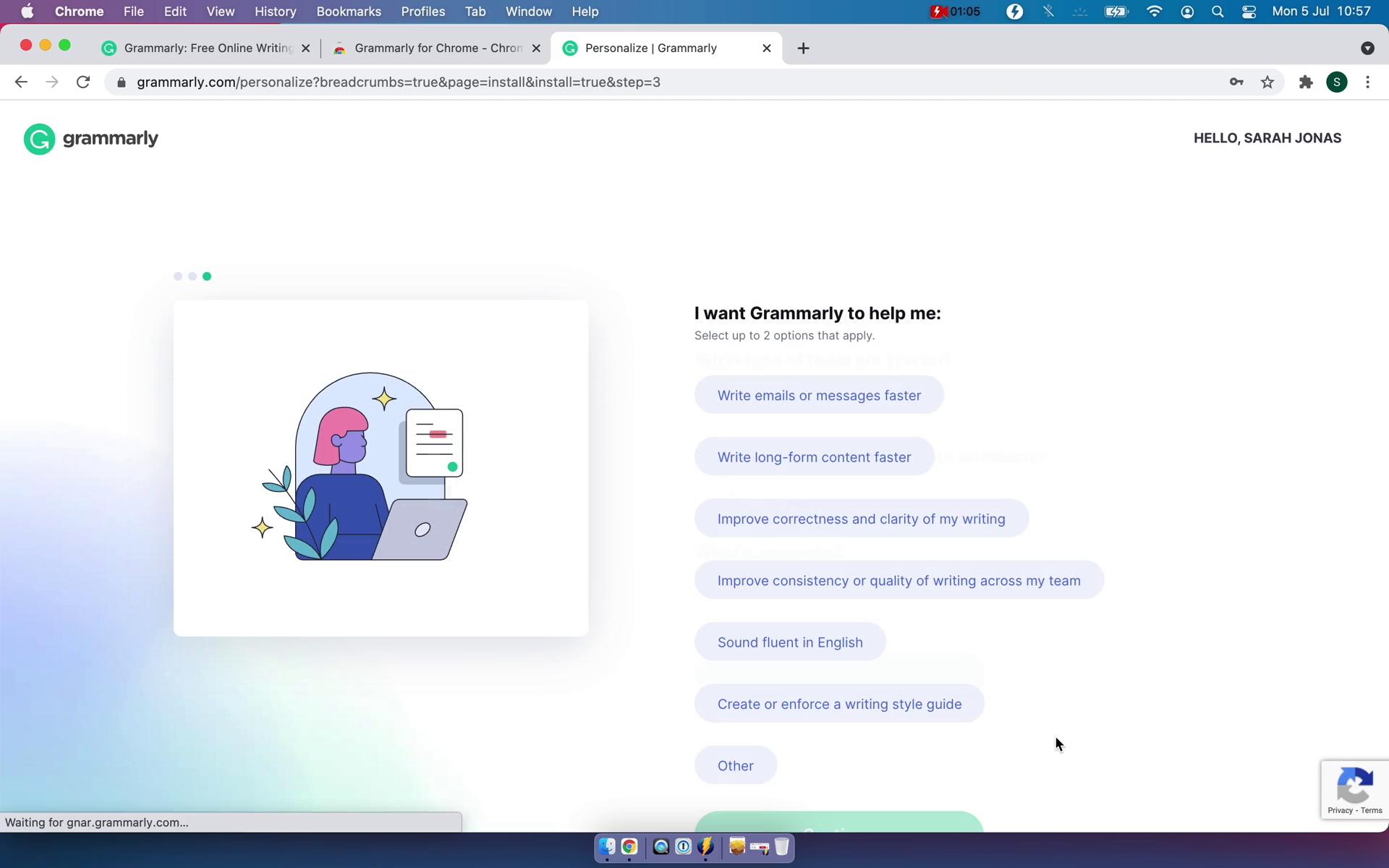Open the Extensions puzzle icon
The width and height of the screenshot is (1389, 868).
[1306, 82]
